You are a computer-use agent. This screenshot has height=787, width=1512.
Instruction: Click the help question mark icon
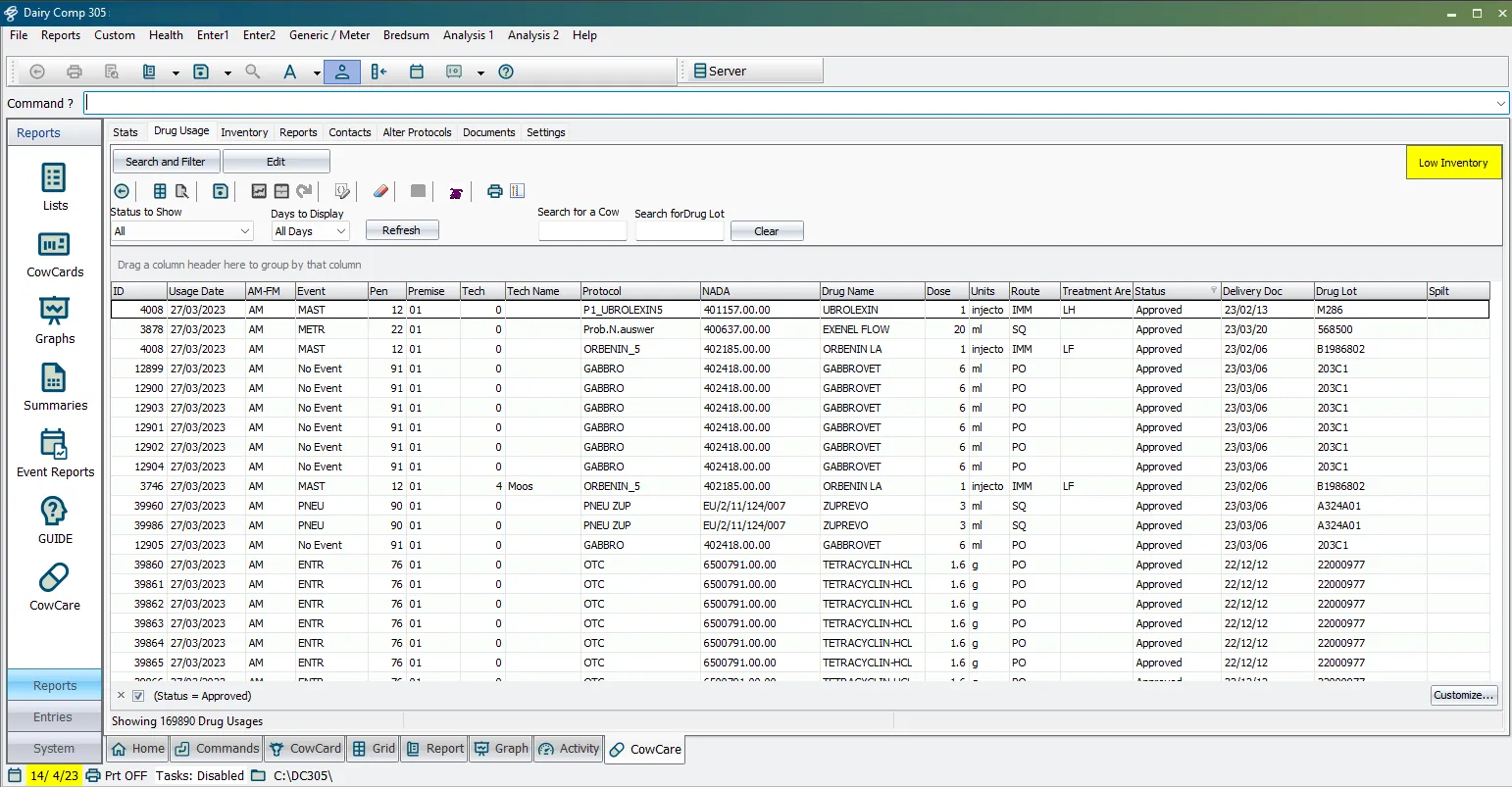pyautogui.click(x=506, y=72)
